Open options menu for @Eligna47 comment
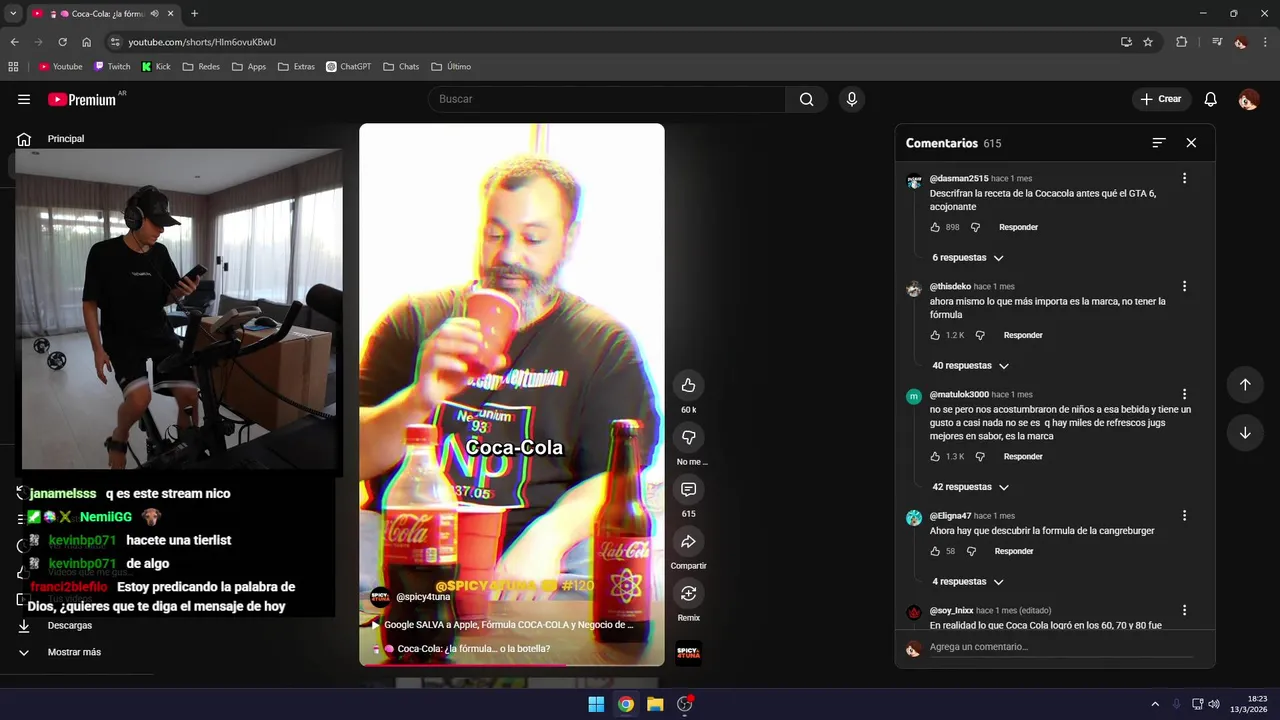The image size is (1280, 720). click(1184, 516)
